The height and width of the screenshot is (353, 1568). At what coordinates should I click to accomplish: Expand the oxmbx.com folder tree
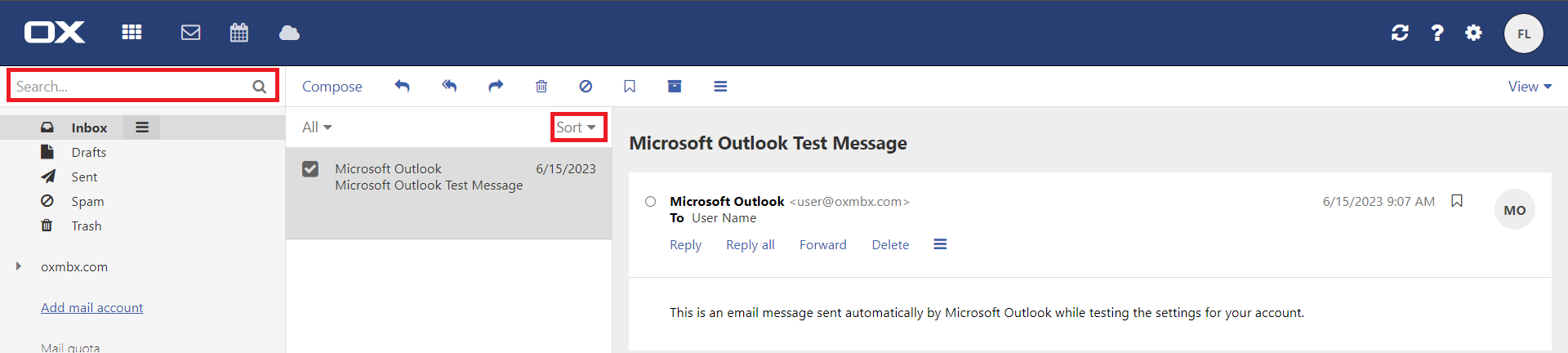pyautogui.click(x=19, y=266)
